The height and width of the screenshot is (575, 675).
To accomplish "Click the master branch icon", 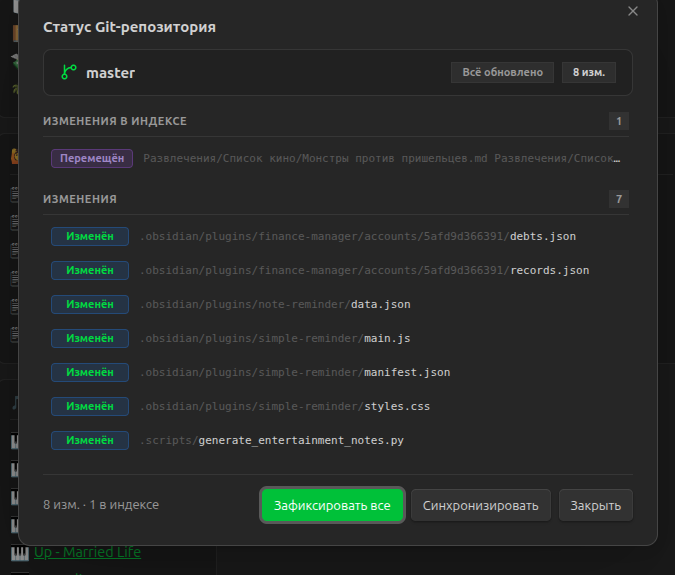I will coord(68,72).
